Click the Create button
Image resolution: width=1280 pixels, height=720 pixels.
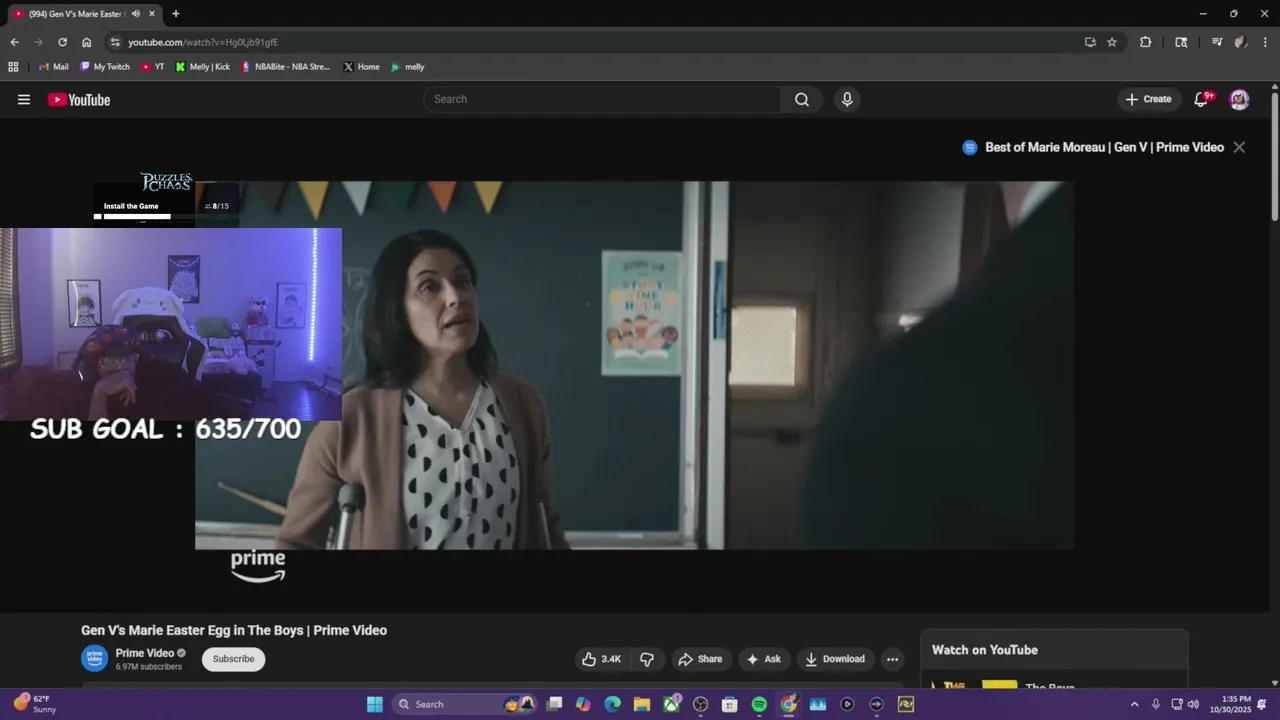coord(1148,99)
